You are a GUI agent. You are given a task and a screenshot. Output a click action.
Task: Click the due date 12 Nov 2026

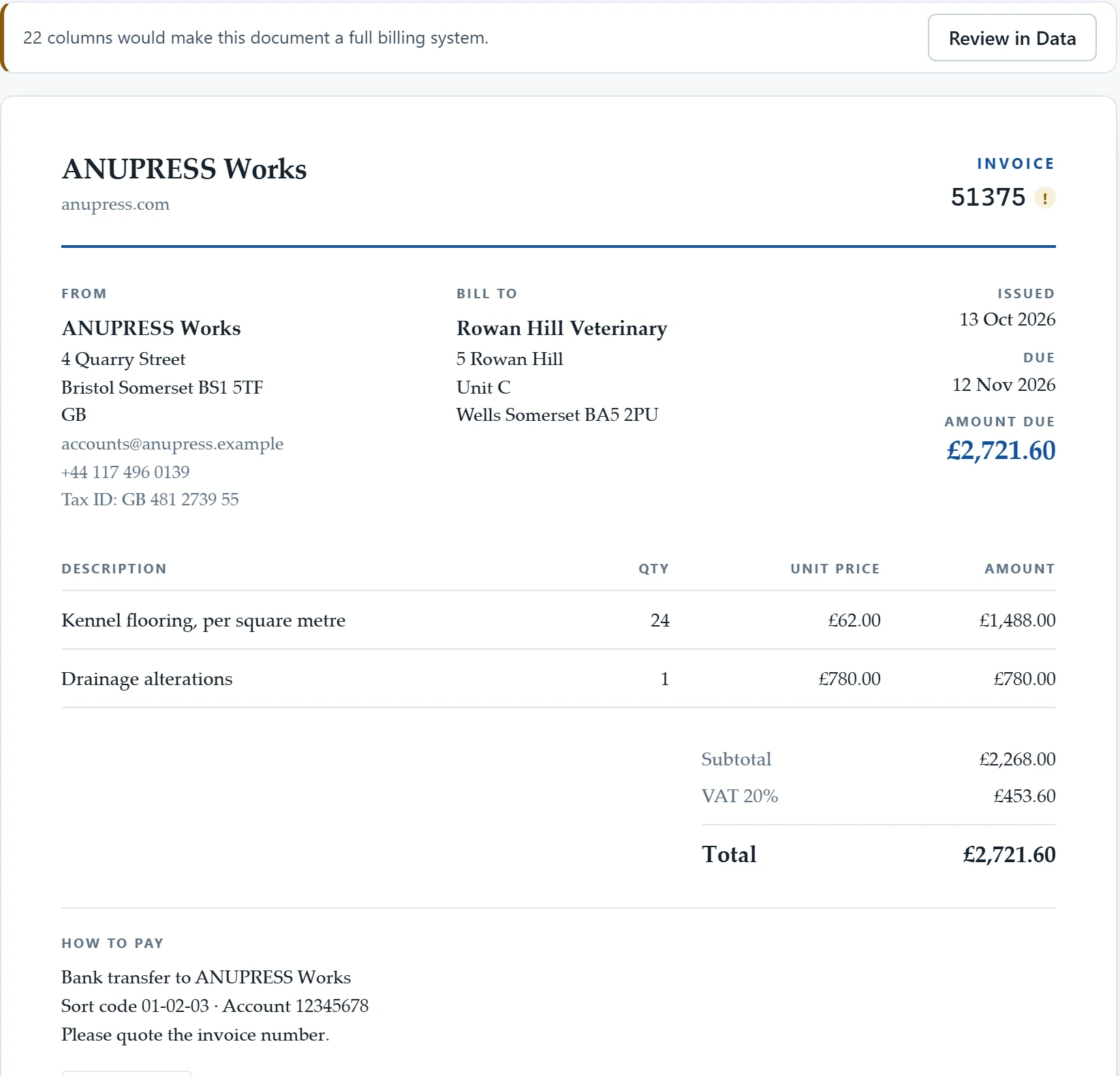(1004, 385)
